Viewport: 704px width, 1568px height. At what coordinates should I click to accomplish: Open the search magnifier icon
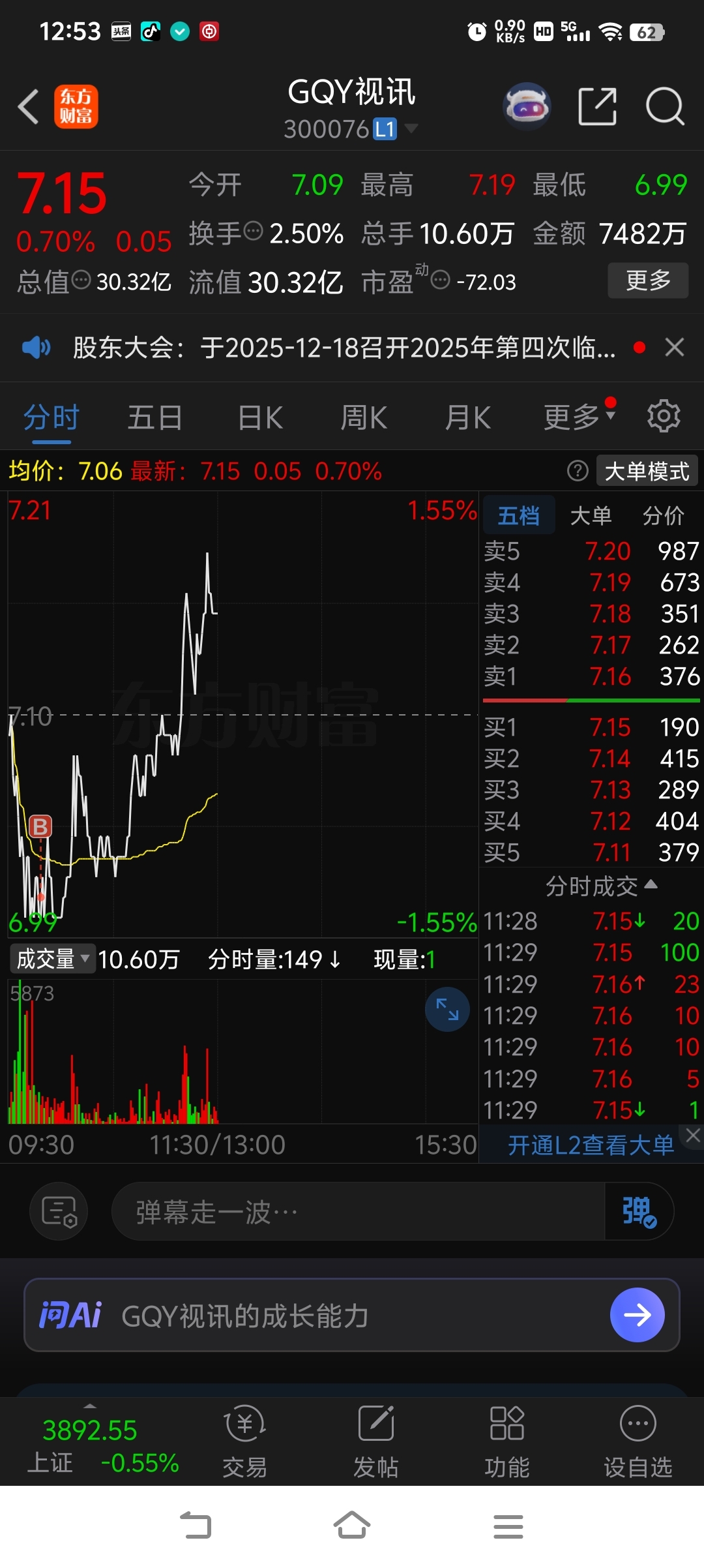665,106
